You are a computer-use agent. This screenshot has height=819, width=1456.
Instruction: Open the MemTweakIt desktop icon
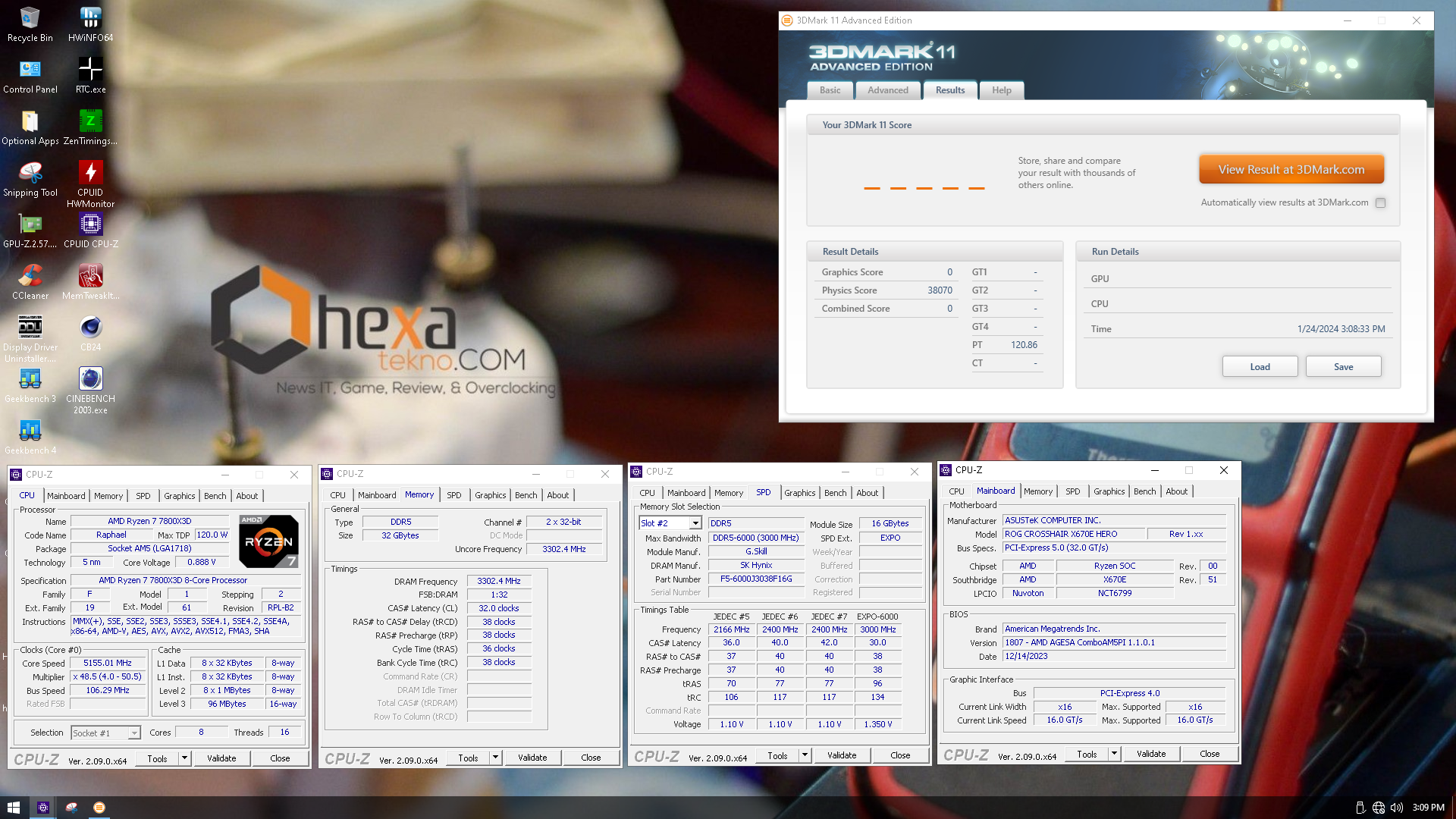click(x=90, y=282)
